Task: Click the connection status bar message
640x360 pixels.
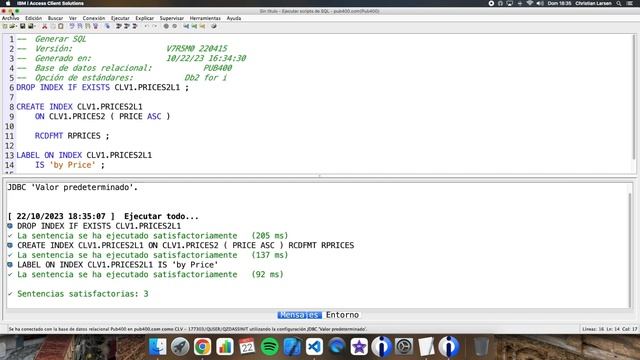Action: pos(187,329)
